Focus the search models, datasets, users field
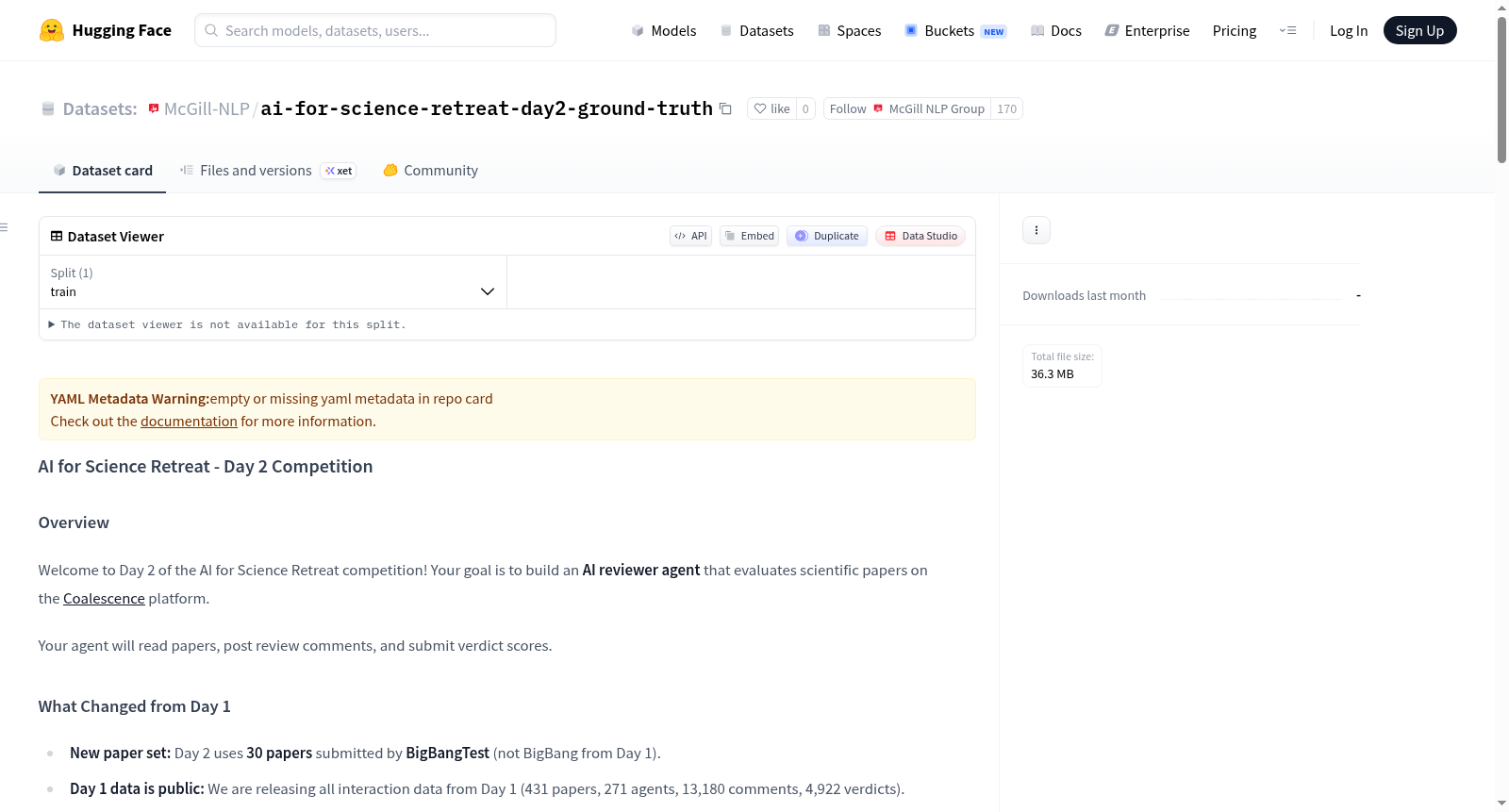 click(x=375, y=30)
